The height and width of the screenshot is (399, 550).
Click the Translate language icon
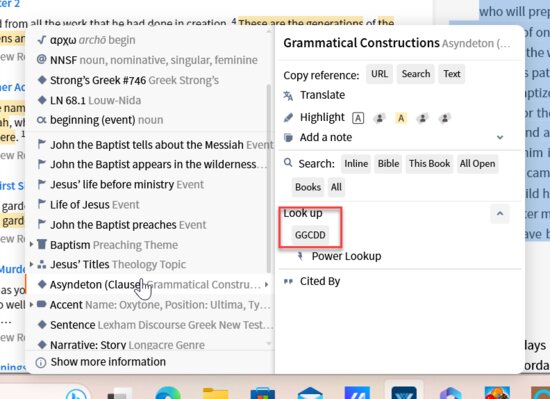[x=288, y=95]
